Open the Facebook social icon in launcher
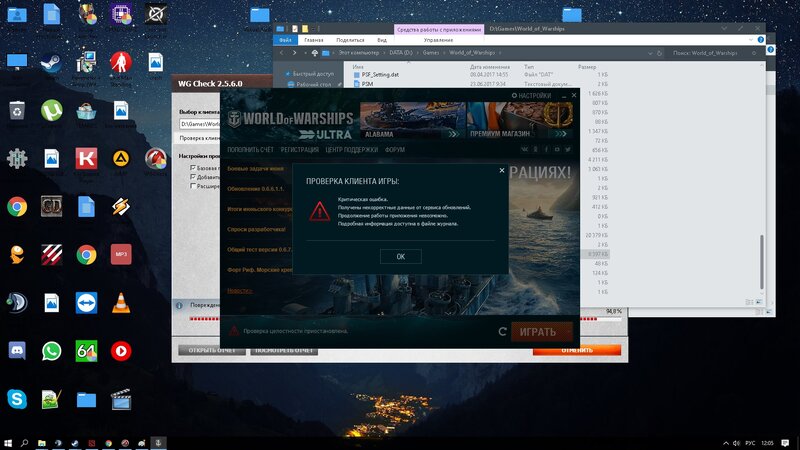The image size is (800, 450). click(x=546, y=149)
